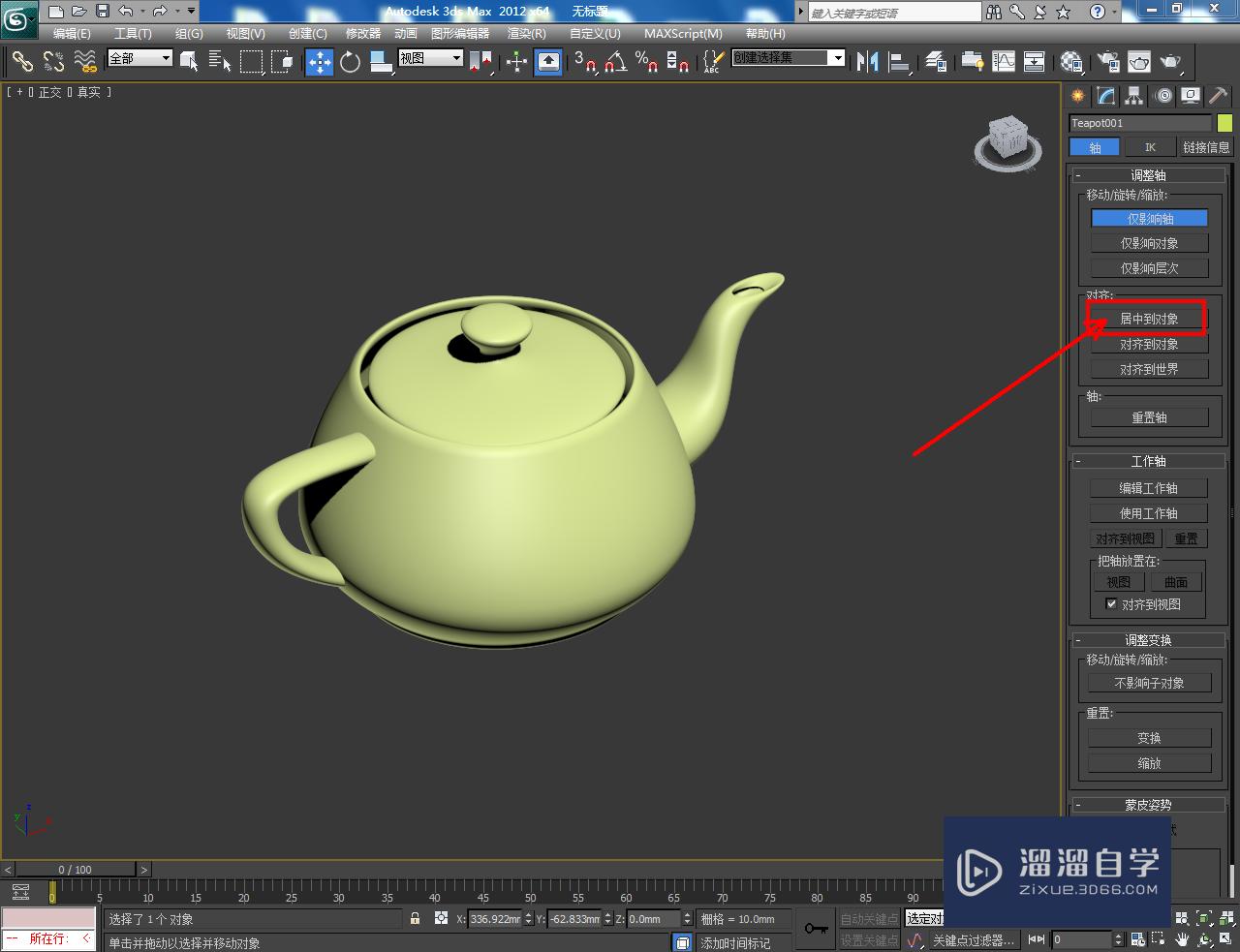
Task: Collapse the 工作轴 rollout
Action: point(1149,461)
